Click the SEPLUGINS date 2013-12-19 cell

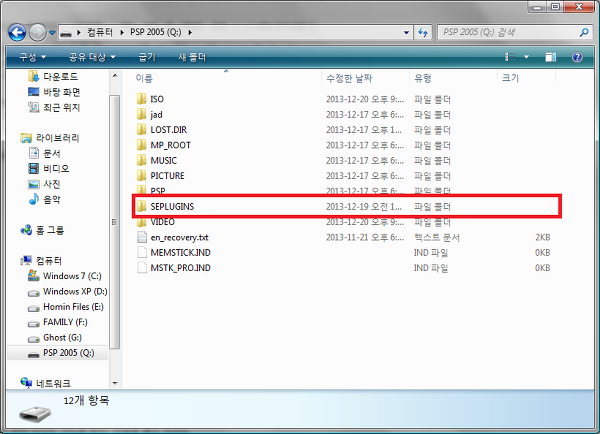364,207
